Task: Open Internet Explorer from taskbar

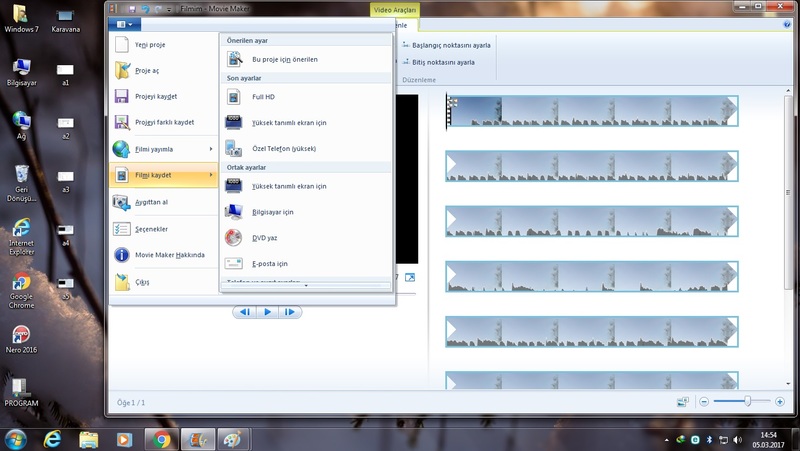Action: 53,439
